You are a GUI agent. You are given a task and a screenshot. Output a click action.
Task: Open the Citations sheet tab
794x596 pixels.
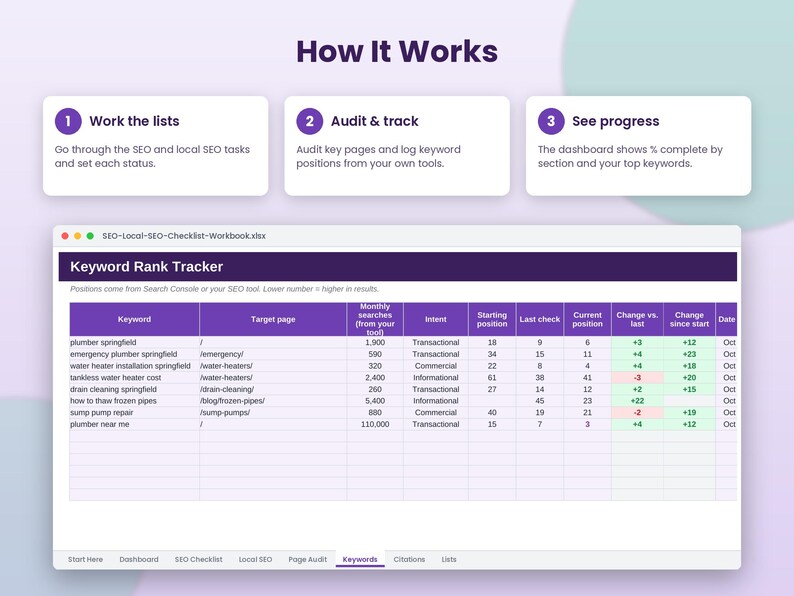[409, 559]
